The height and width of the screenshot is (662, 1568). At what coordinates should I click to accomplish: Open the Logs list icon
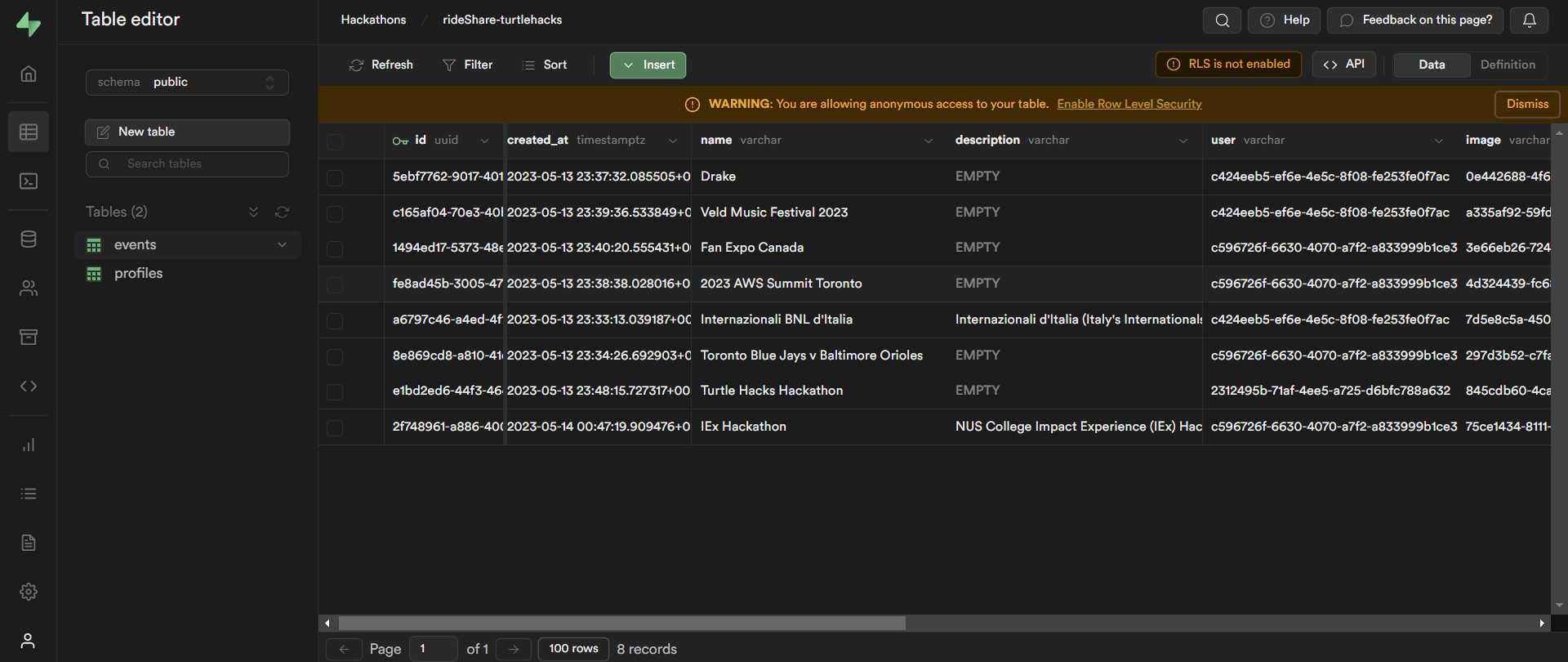(29, 494)
